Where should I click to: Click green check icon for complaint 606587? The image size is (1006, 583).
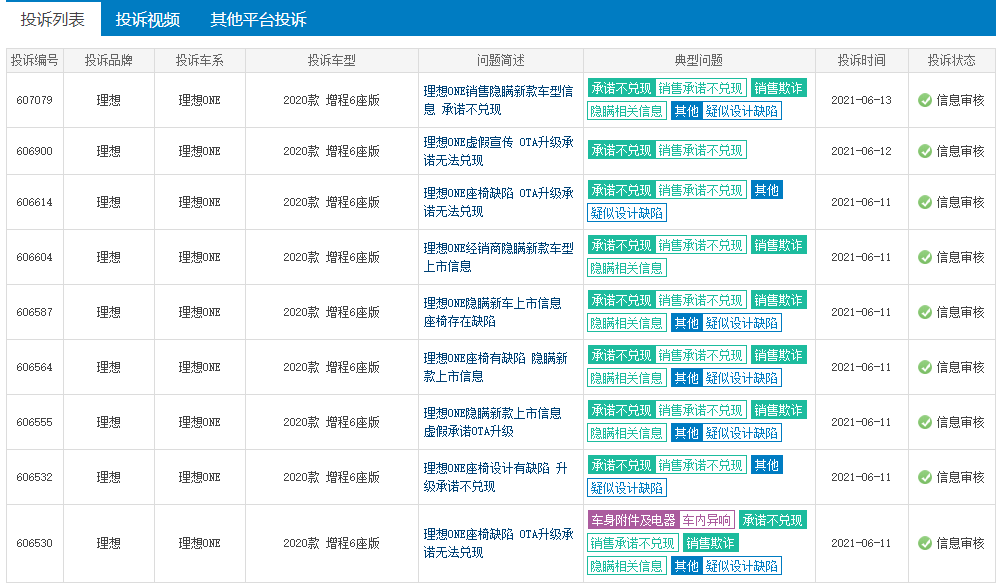tap(925, 312)
